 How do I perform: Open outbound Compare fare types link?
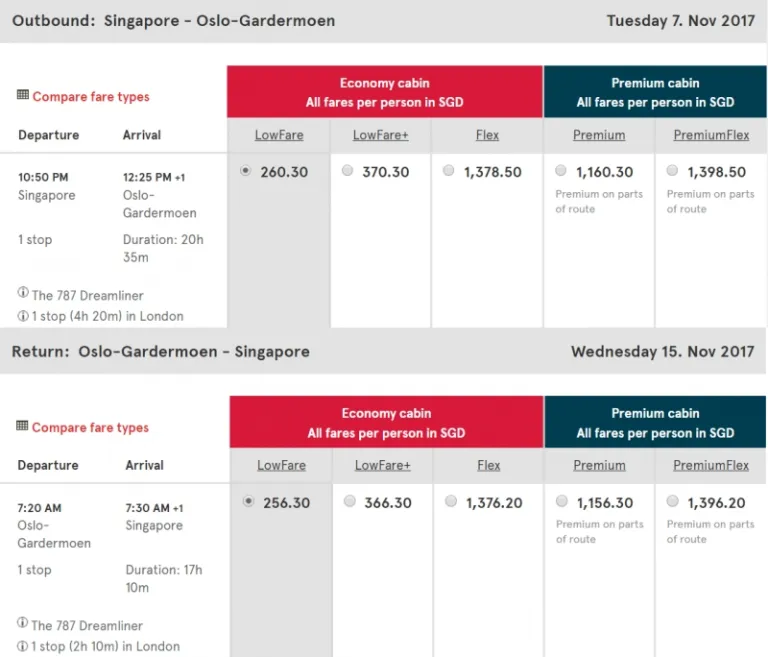coord(91,97)
